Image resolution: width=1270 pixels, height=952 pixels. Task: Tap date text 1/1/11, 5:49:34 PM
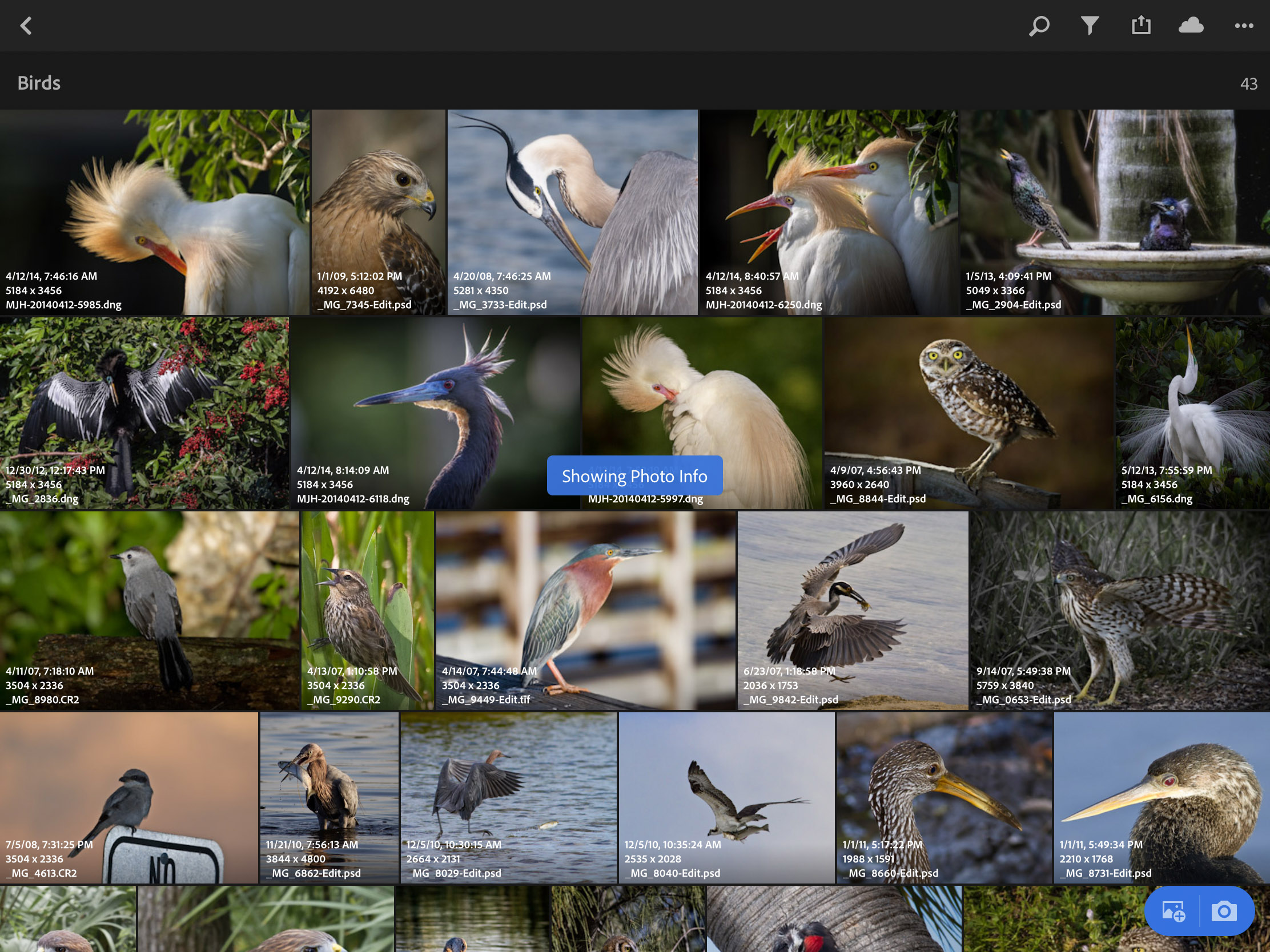pyautogui.click(x=1101, y=845)
